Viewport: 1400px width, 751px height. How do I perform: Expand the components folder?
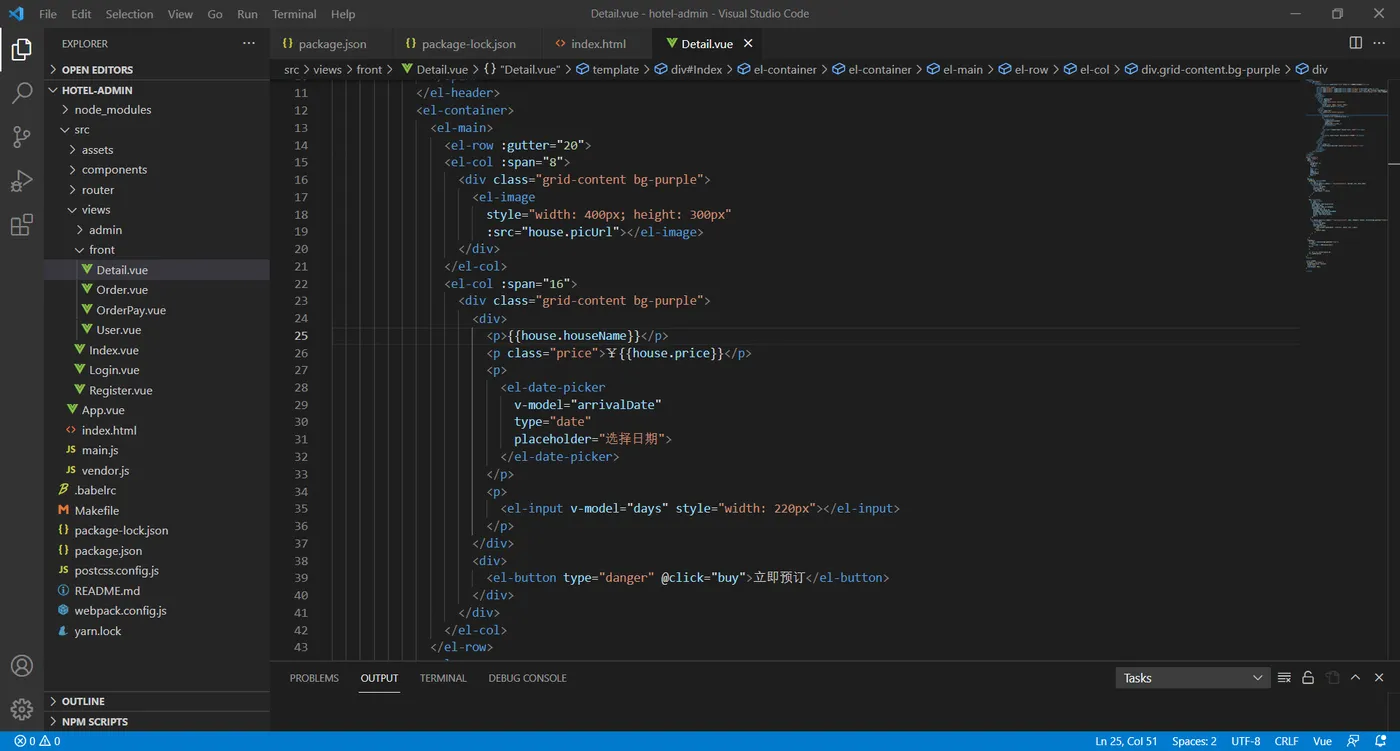click(157, 170)
